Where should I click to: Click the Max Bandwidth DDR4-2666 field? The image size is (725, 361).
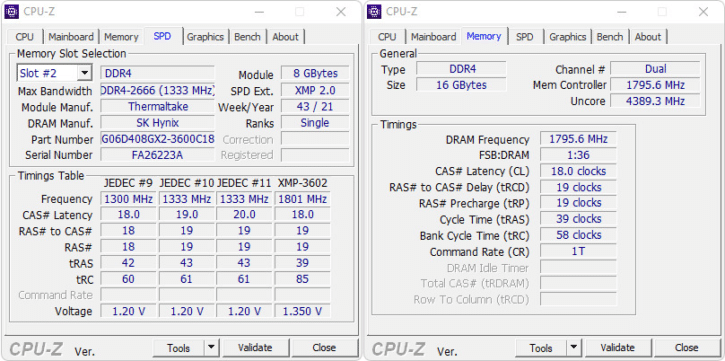(158, 90)
